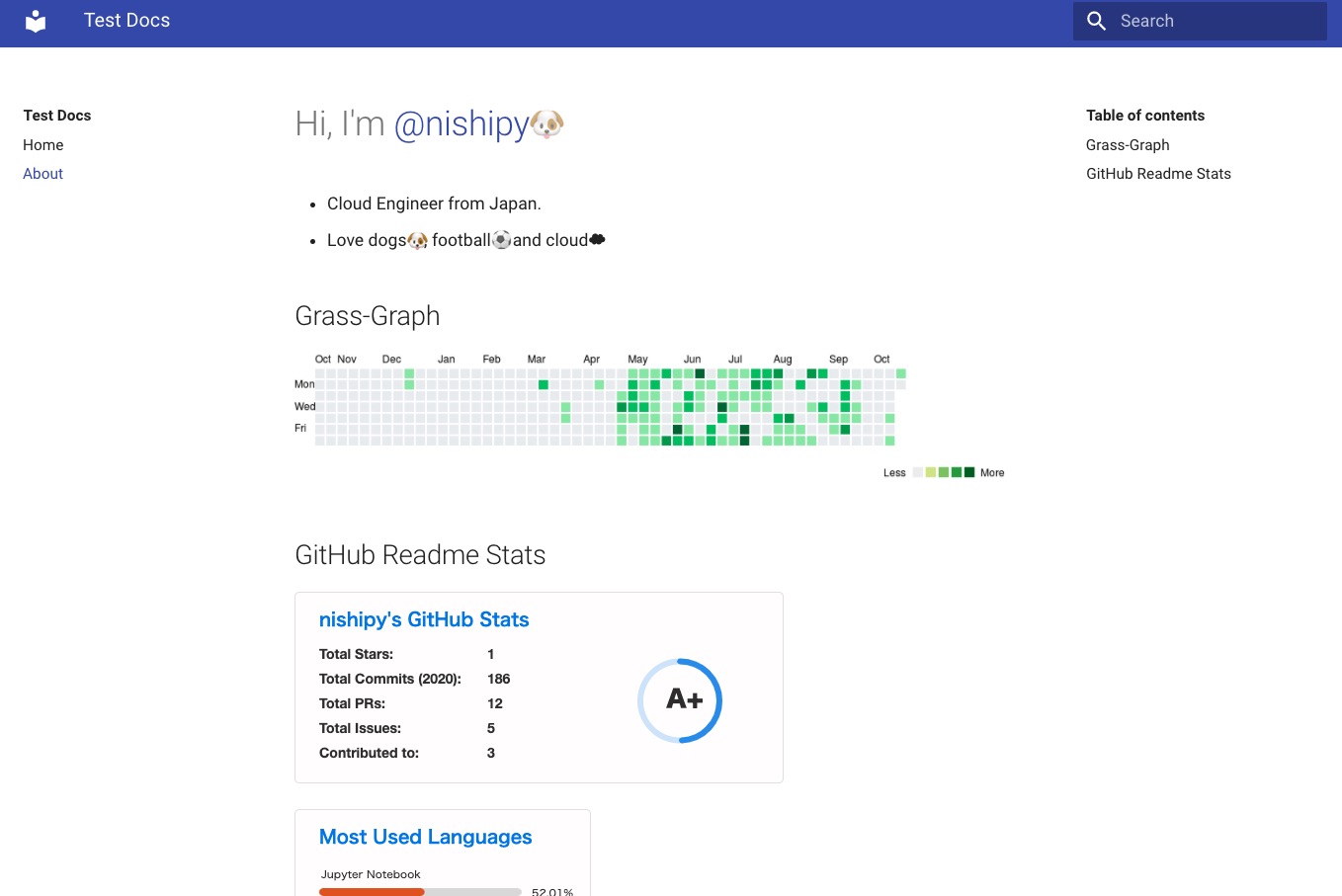
Task: Click the Test Docs book logo icon
Action: pyautogui.click(x=36, y=21)
